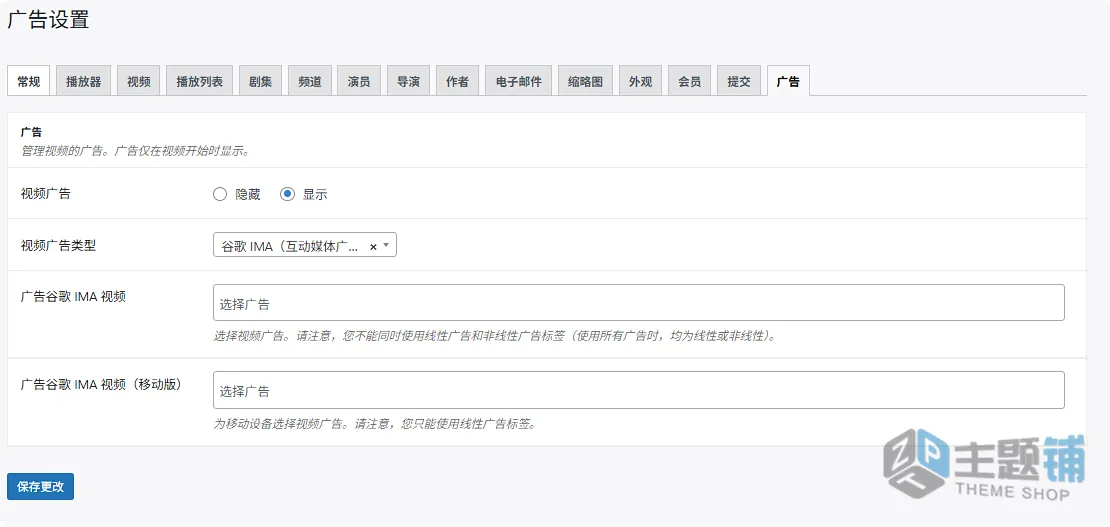Clear the 谷歌 IMA ad type selection
This screenshot has width=1110, height=527.
click(373, 246)
